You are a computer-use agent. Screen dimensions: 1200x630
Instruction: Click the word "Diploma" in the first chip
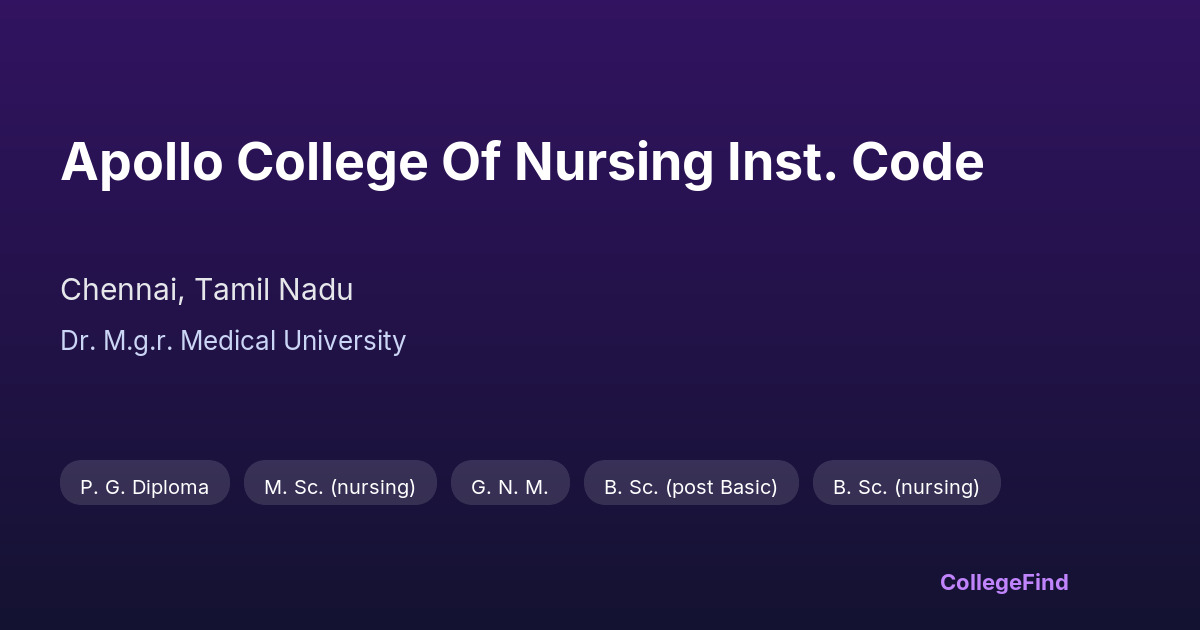click(169, 487)
